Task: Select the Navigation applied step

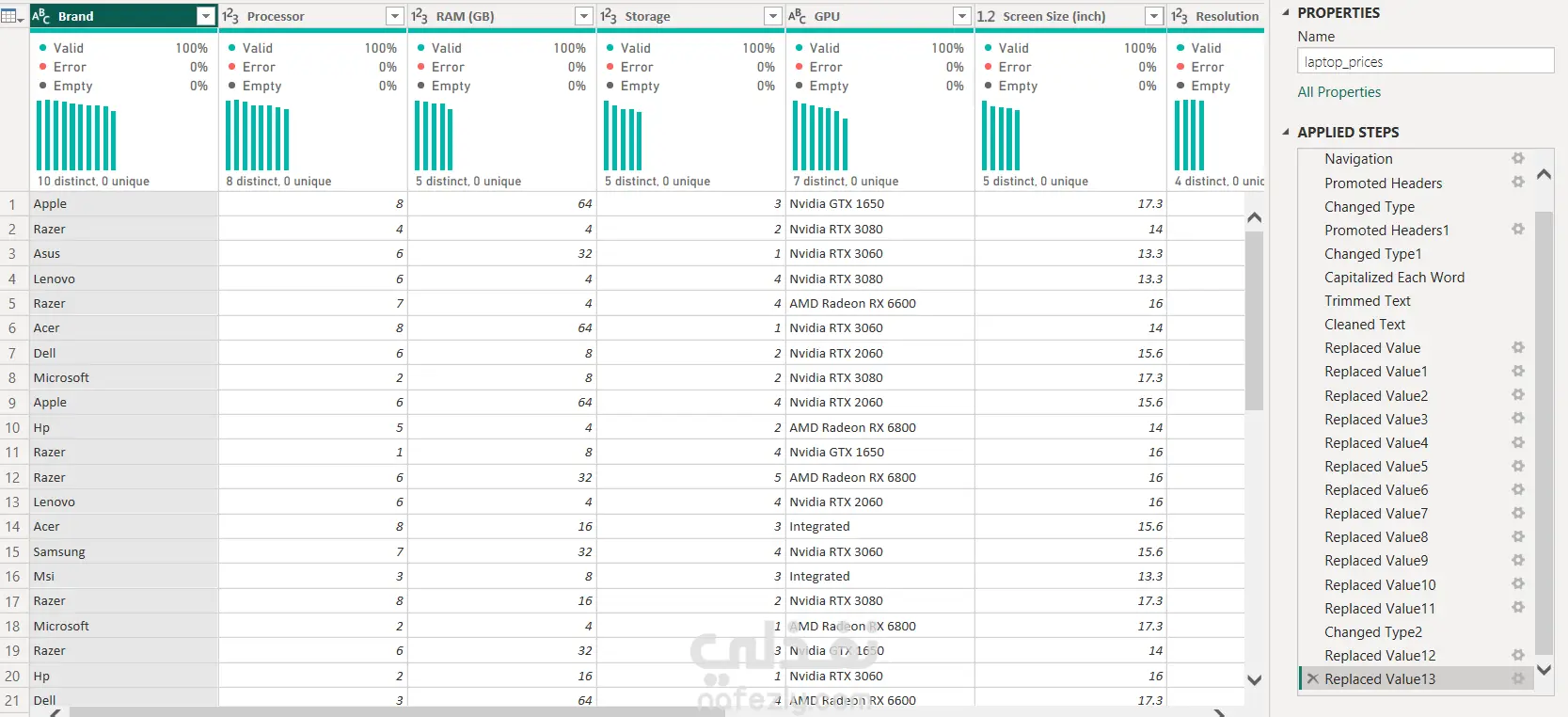Action: [x=1358, y=159]
